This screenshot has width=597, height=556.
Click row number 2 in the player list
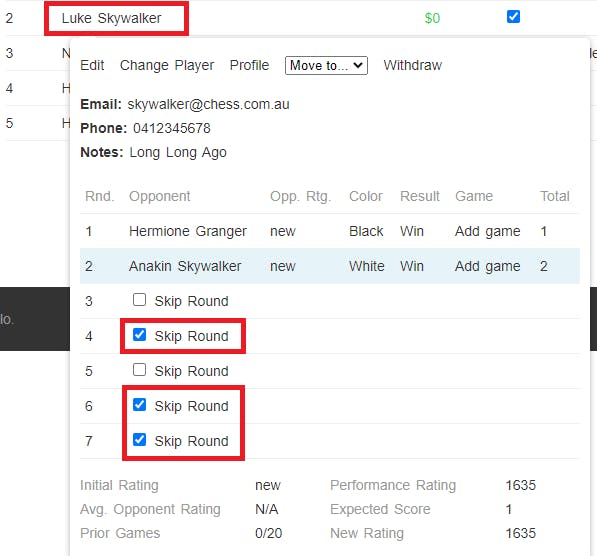point(10,18)
